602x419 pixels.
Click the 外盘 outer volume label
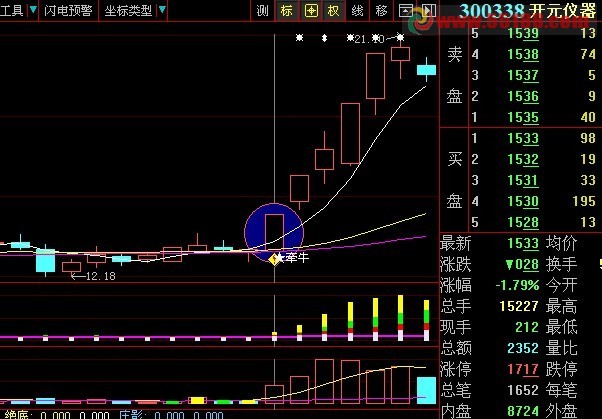[x=561, y=411]
